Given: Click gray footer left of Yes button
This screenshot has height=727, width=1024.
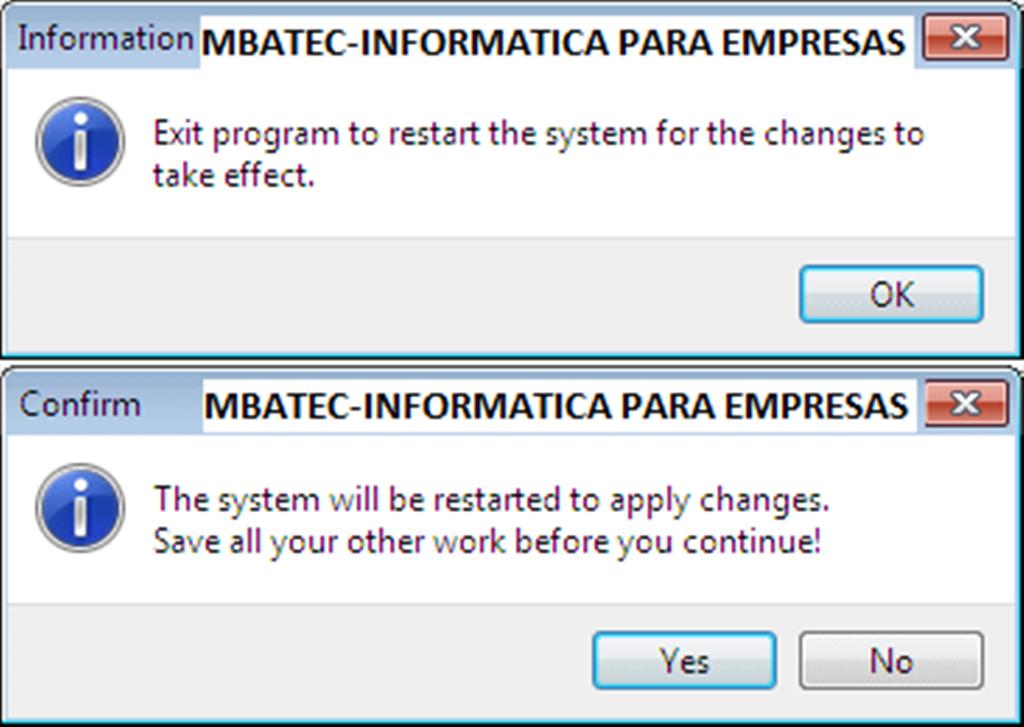Looking at the screenshot, I should tap(300, 661).
